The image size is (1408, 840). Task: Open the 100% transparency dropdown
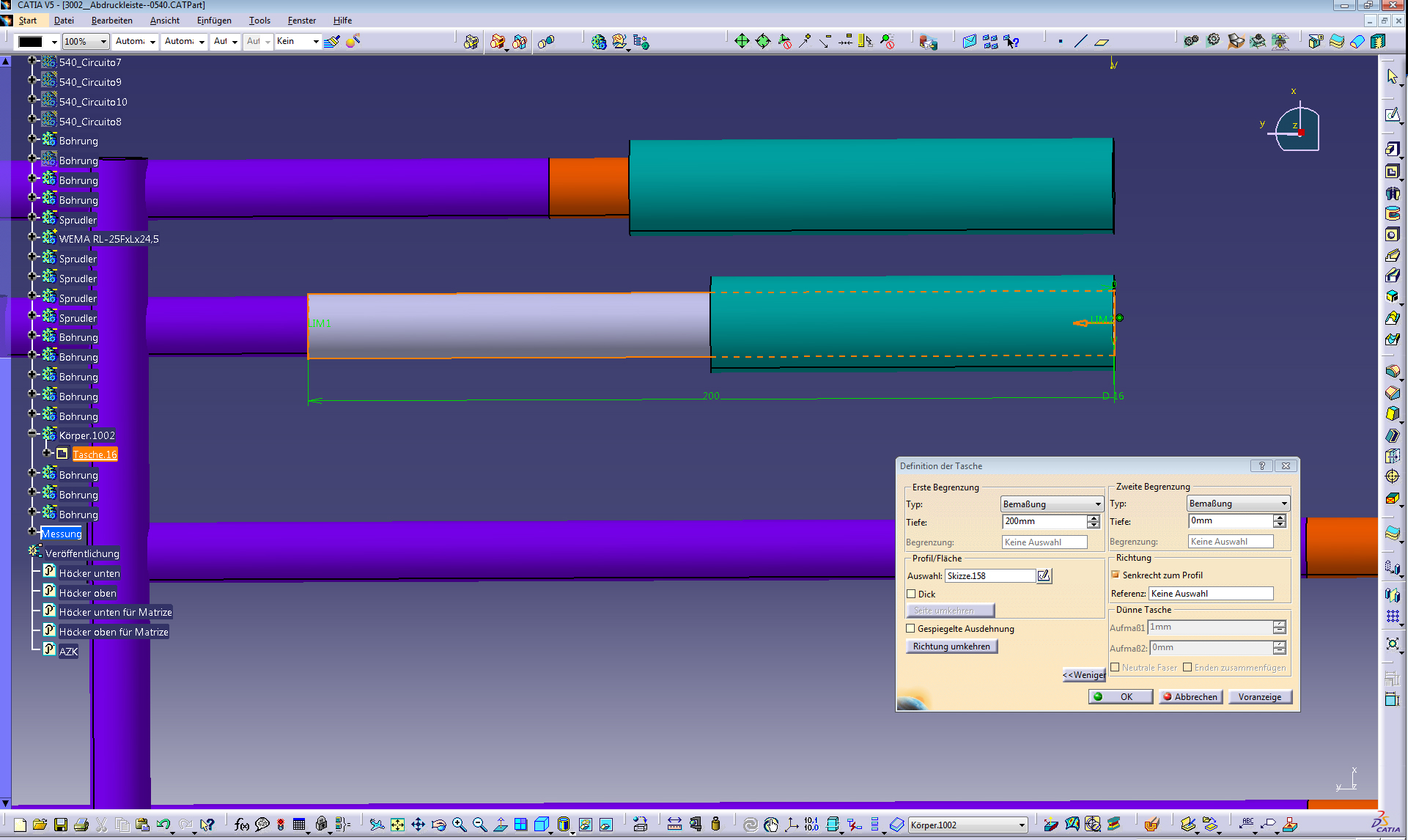[x=85, y=42]
